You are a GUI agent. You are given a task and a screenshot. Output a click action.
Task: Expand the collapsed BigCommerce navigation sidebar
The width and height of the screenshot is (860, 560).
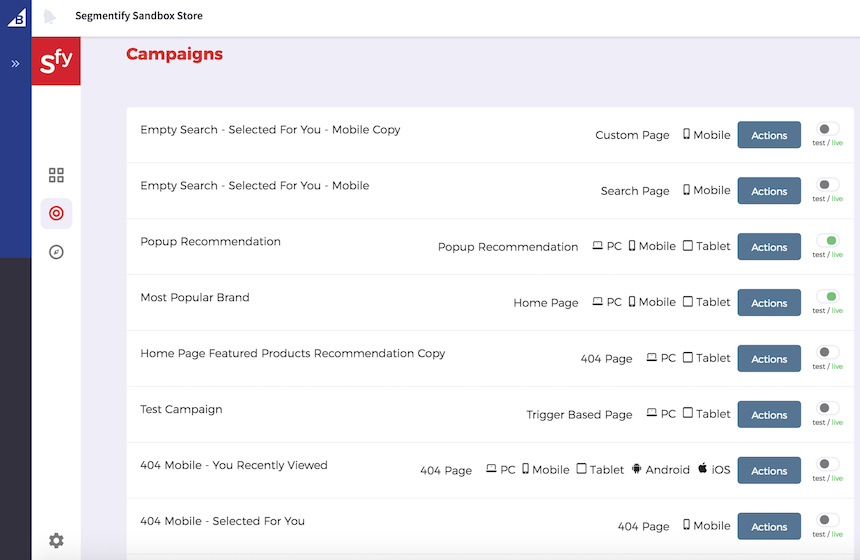tap(15, 63)
